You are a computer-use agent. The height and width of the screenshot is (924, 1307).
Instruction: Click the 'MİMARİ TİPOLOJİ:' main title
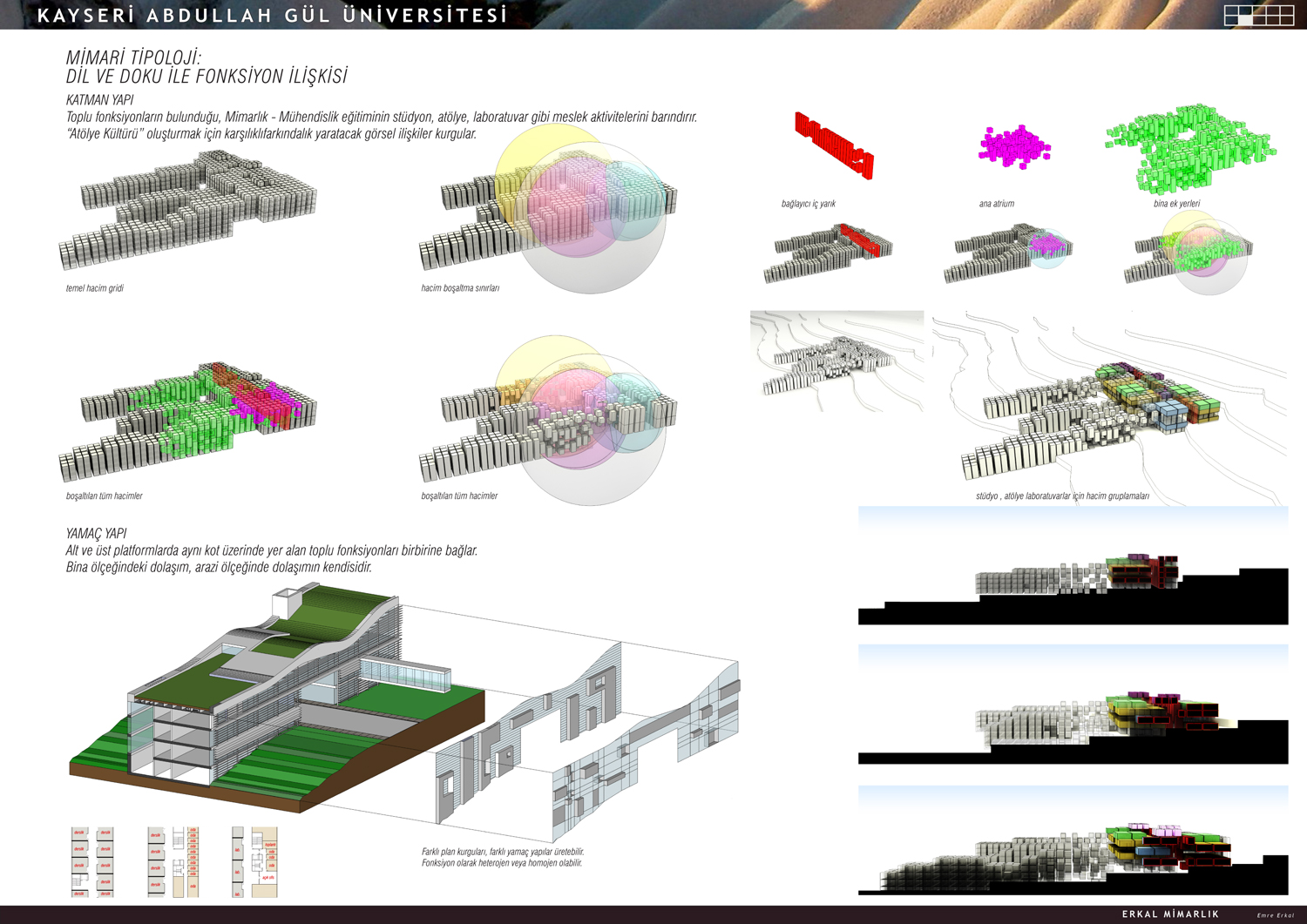point(133,57)
